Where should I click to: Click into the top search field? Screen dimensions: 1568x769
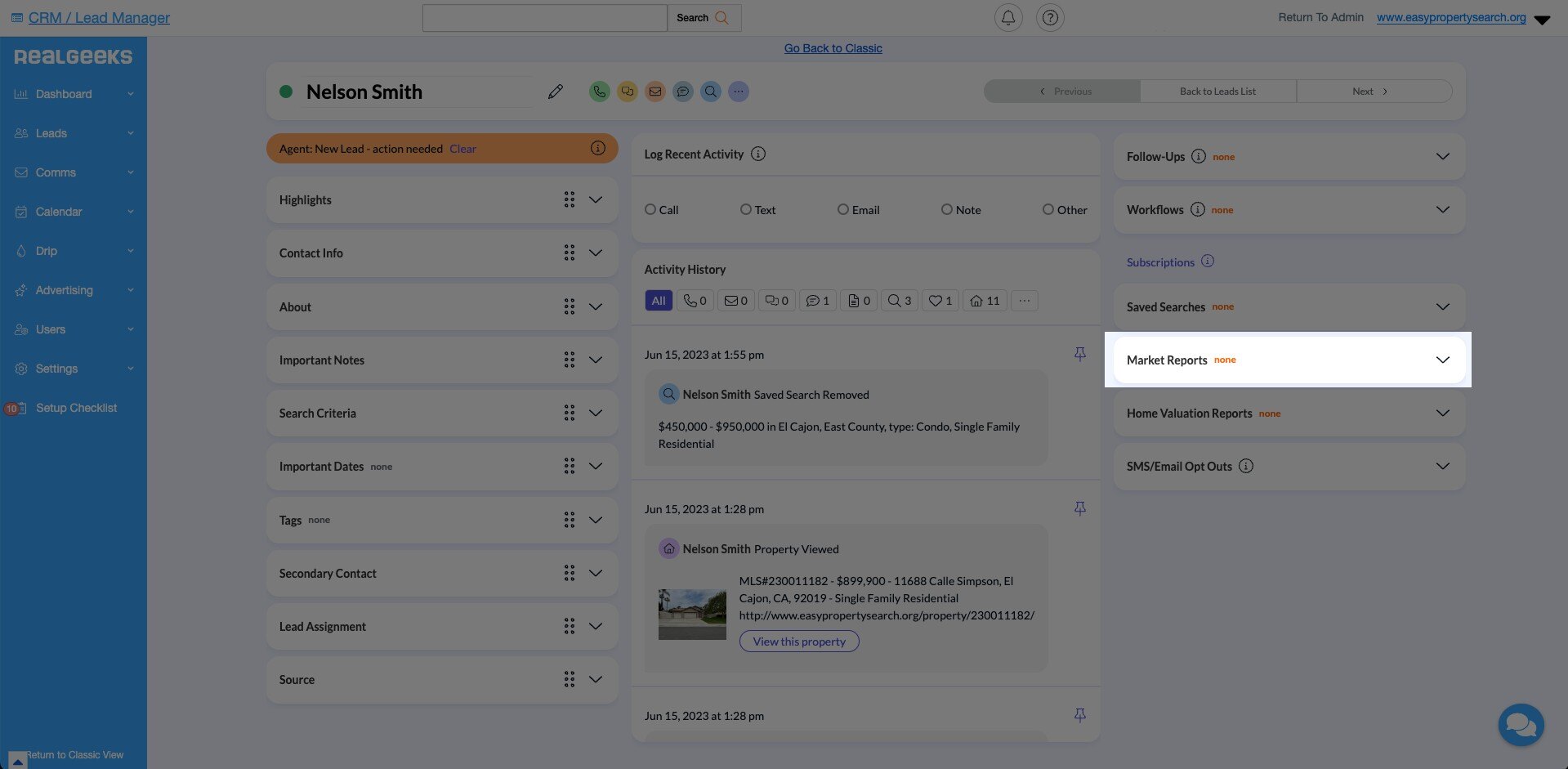[545, 18]
